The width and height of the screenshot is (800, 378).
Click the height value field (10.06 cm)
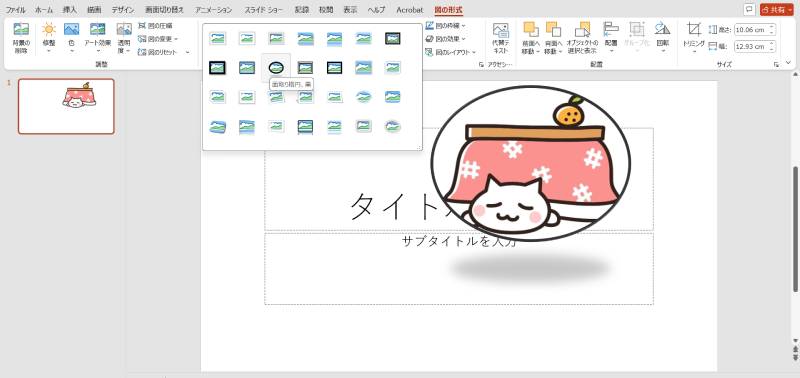751,30
